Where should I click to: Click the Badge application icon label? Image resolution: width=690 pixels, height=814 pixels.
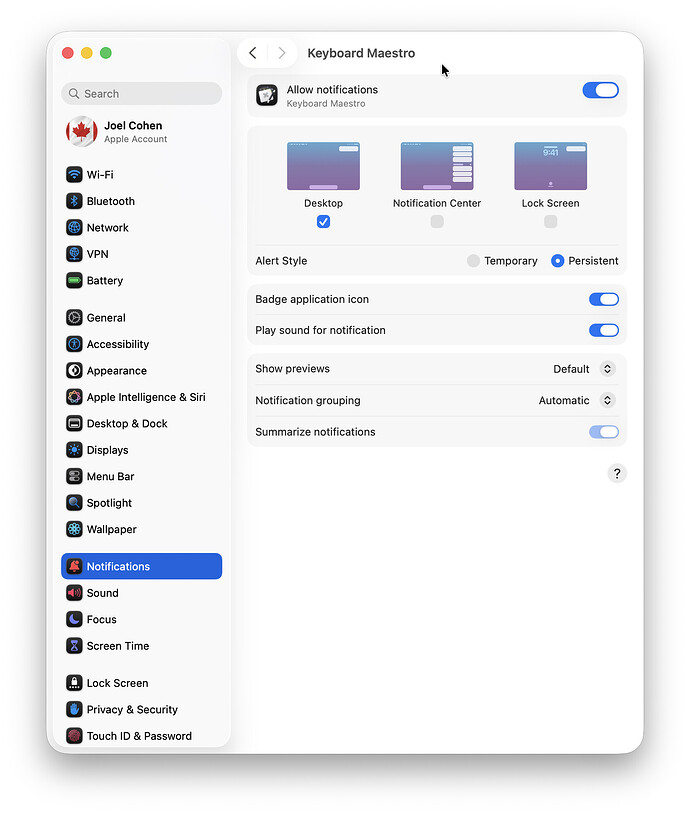coord(312,299)
